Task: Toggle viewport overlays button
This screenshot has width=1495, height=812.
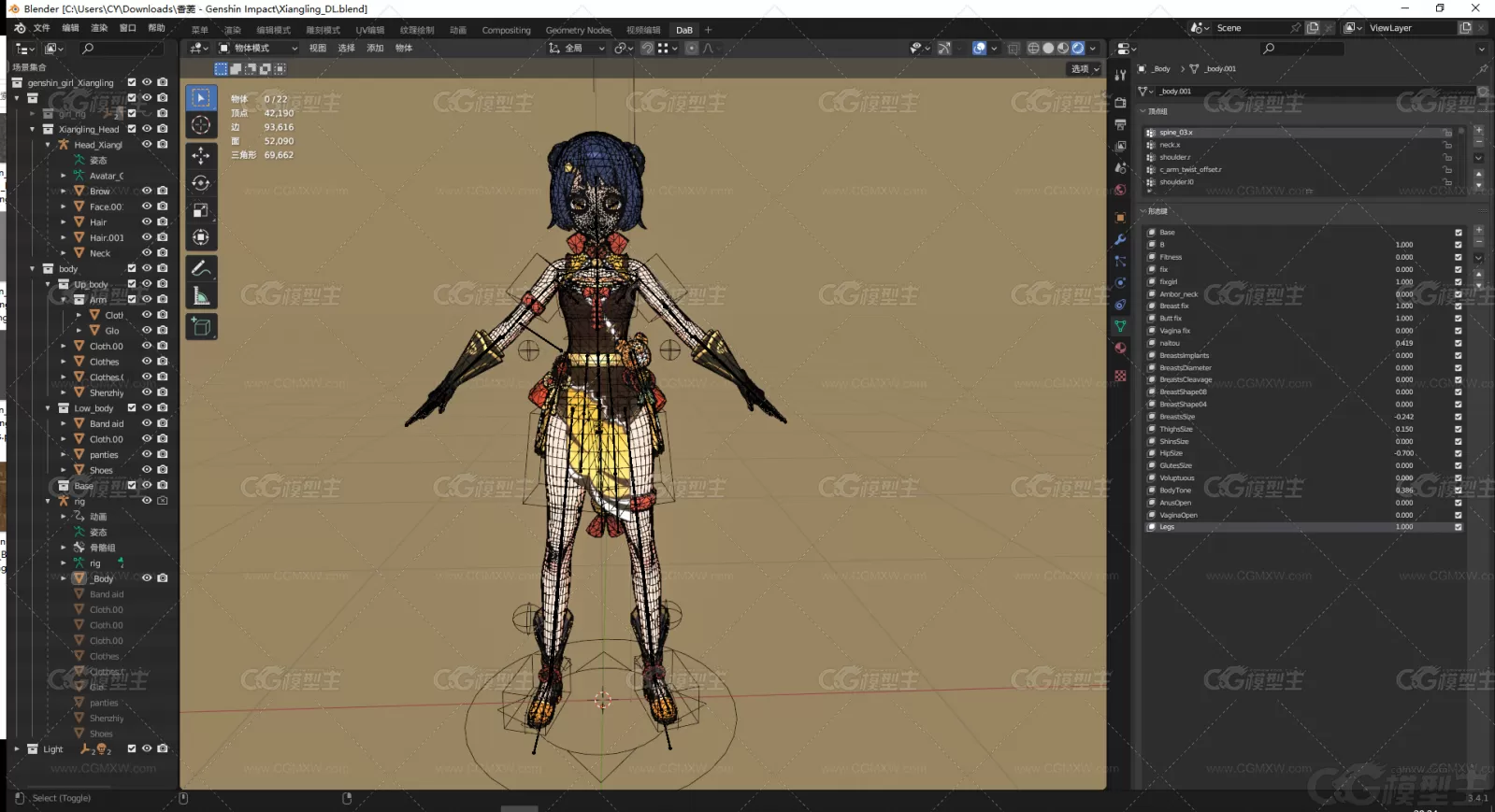Action: (x=979, y=49)
